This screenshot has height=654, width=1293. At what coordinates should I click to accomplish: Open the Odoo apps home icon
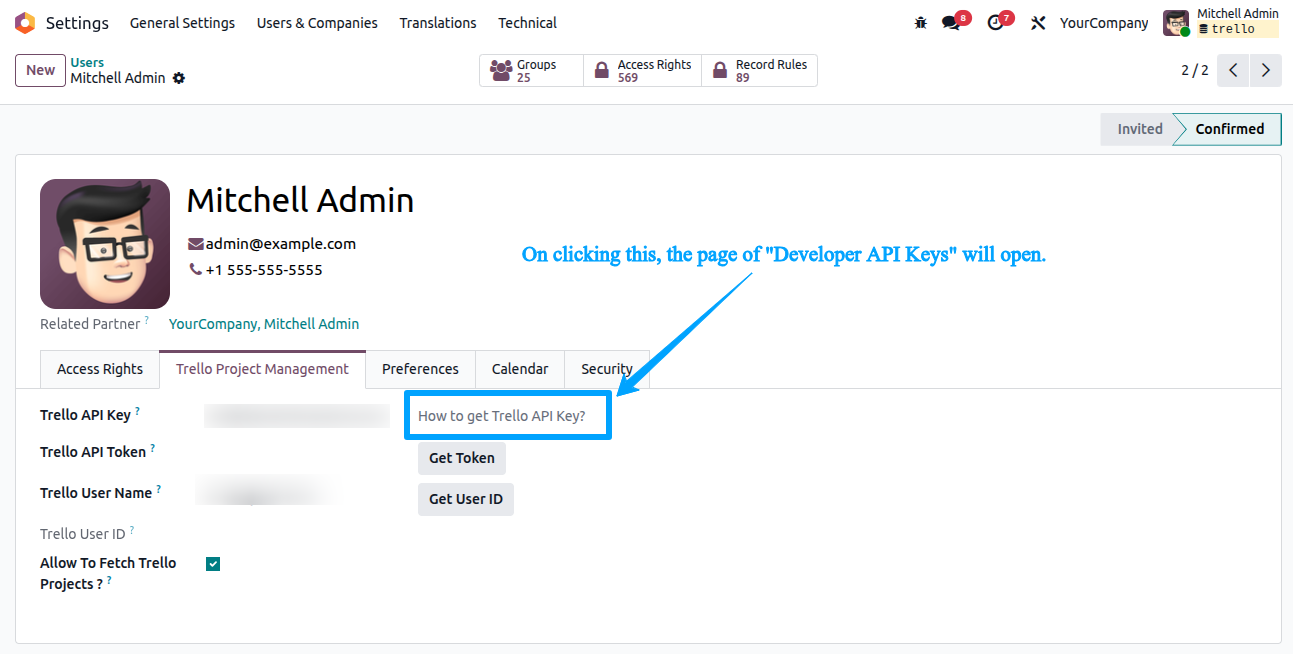click(25, 22)
